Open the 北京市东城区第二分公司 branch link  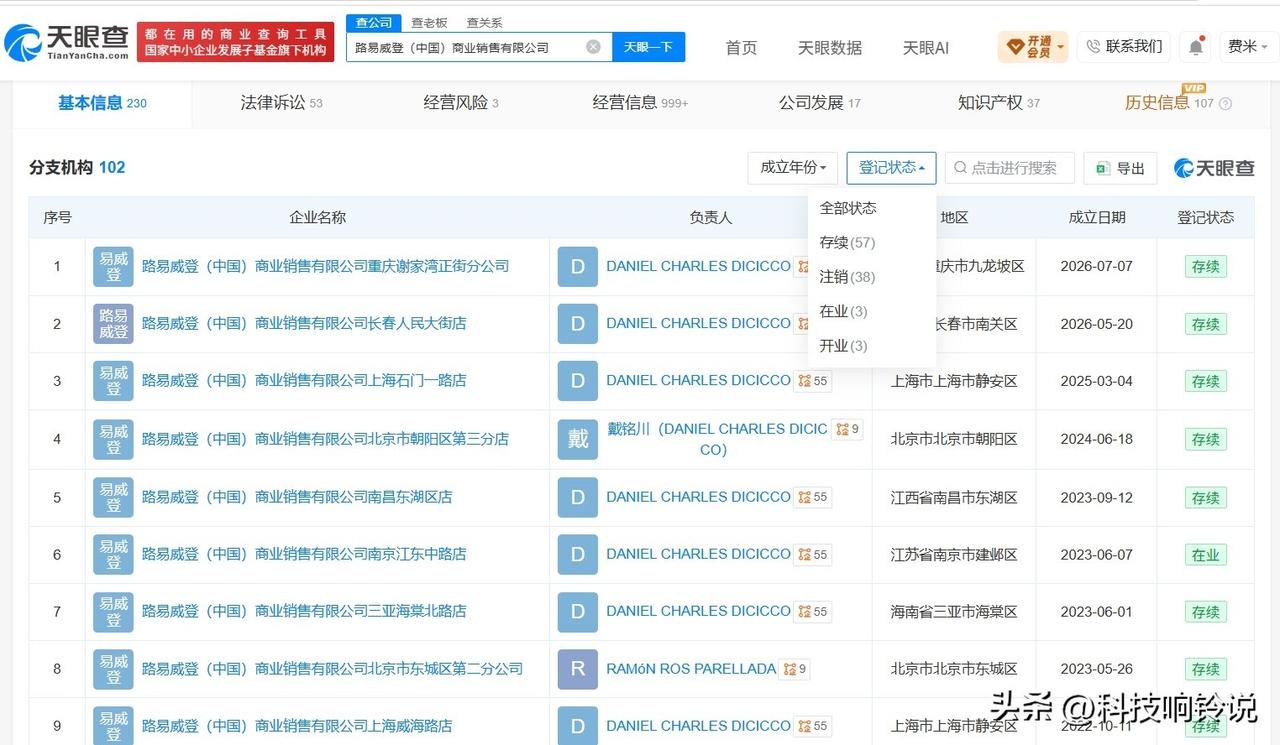tap(332, 669)
